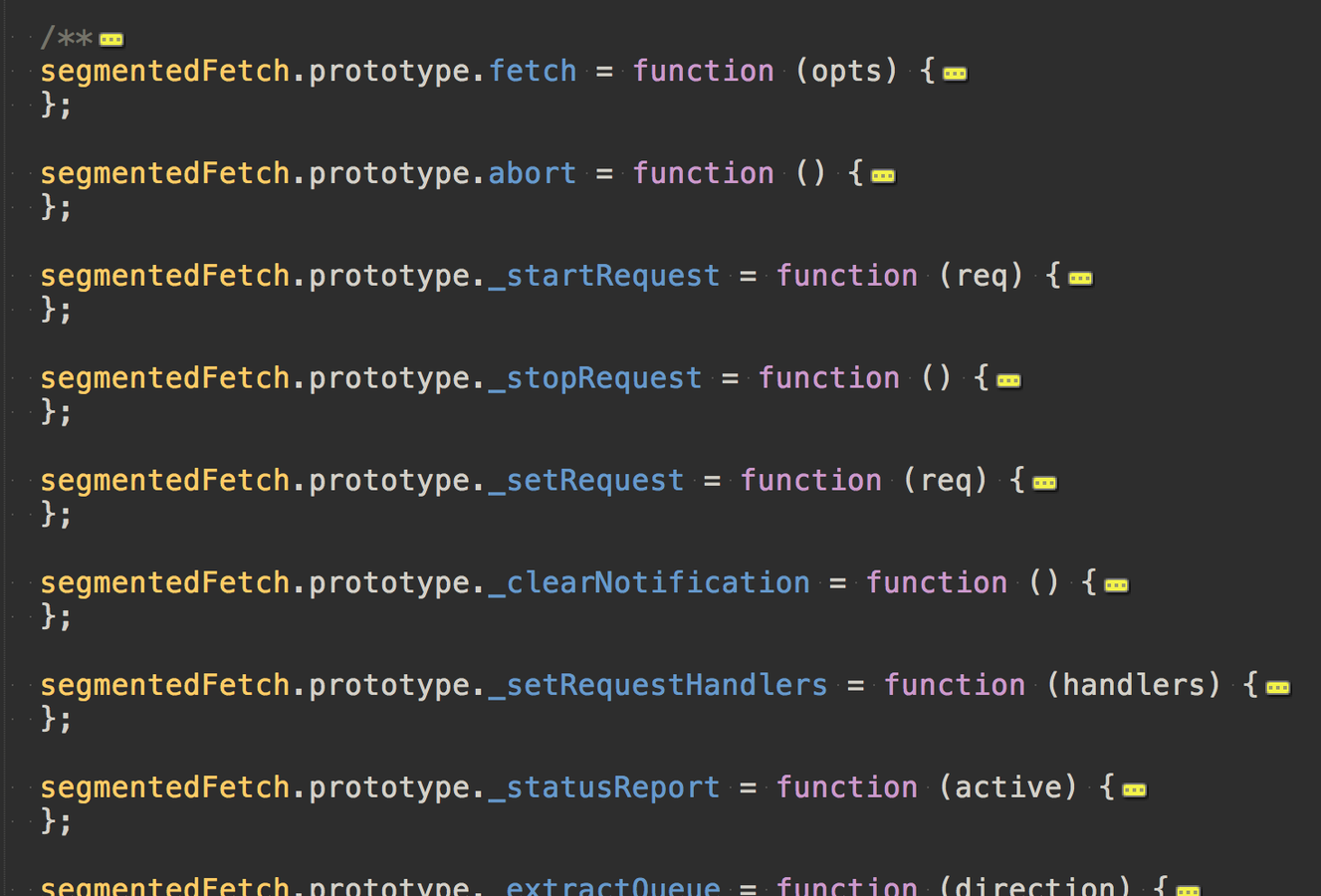Image resolution: width=1321 pixels, height=896 pixels.
Task: Click 'segmentedFetch' on the fetch line
Action: click(x=165, y=71)
